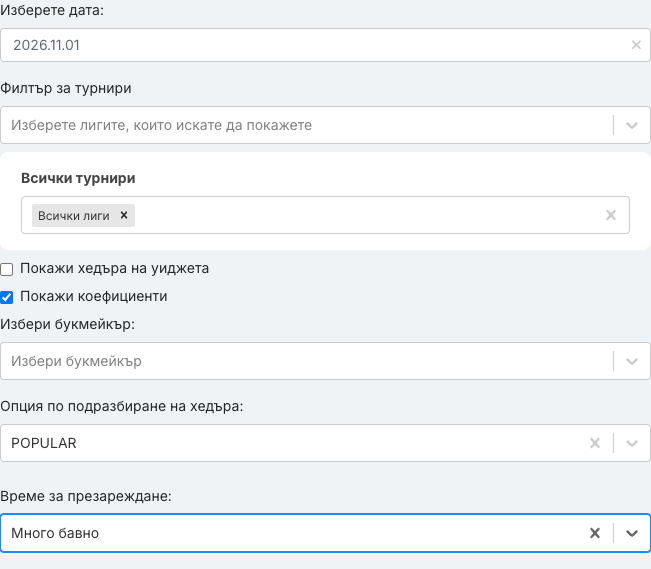Expand the POPULAR header option dropdown
The image size is (651, 569).
click(x=631, y=443)
